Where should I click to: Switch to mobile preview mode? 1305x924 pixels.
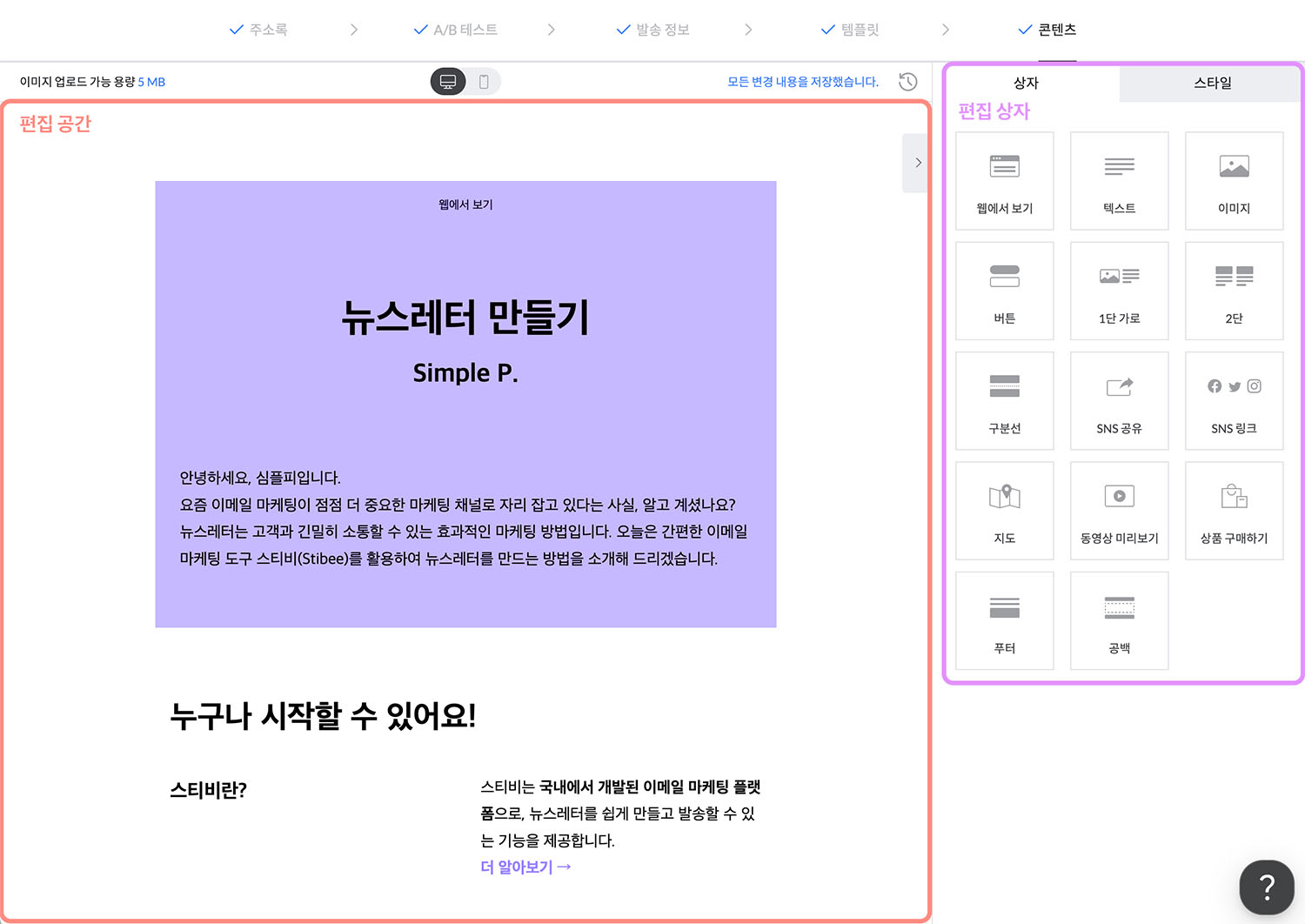pyautogui.click(x=484, y=82)
